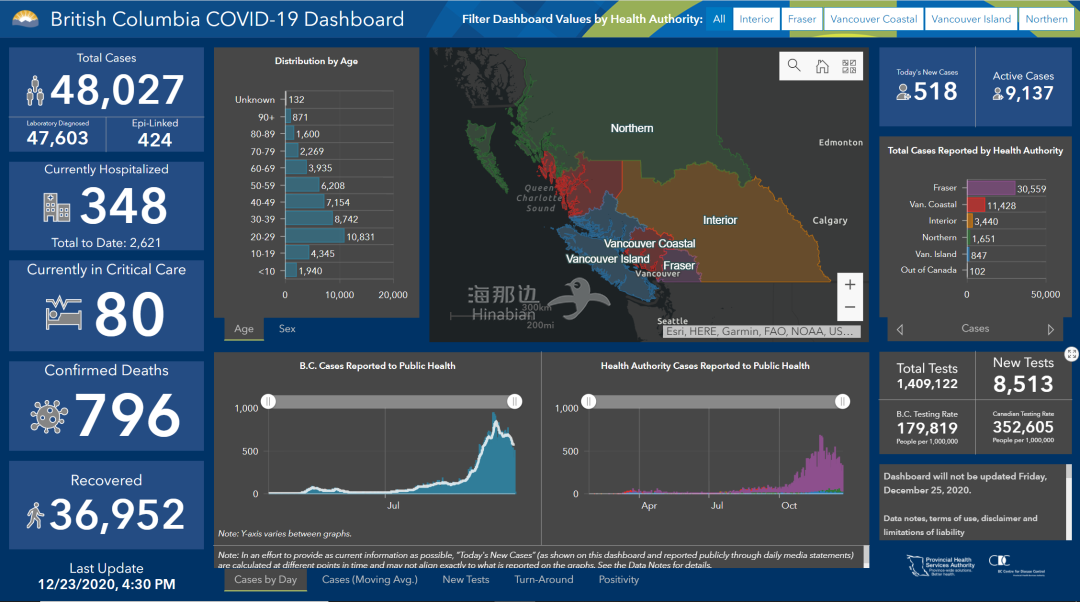1080x602 pixels.
Task: Zoom in on the map
Action: (850, 284)
